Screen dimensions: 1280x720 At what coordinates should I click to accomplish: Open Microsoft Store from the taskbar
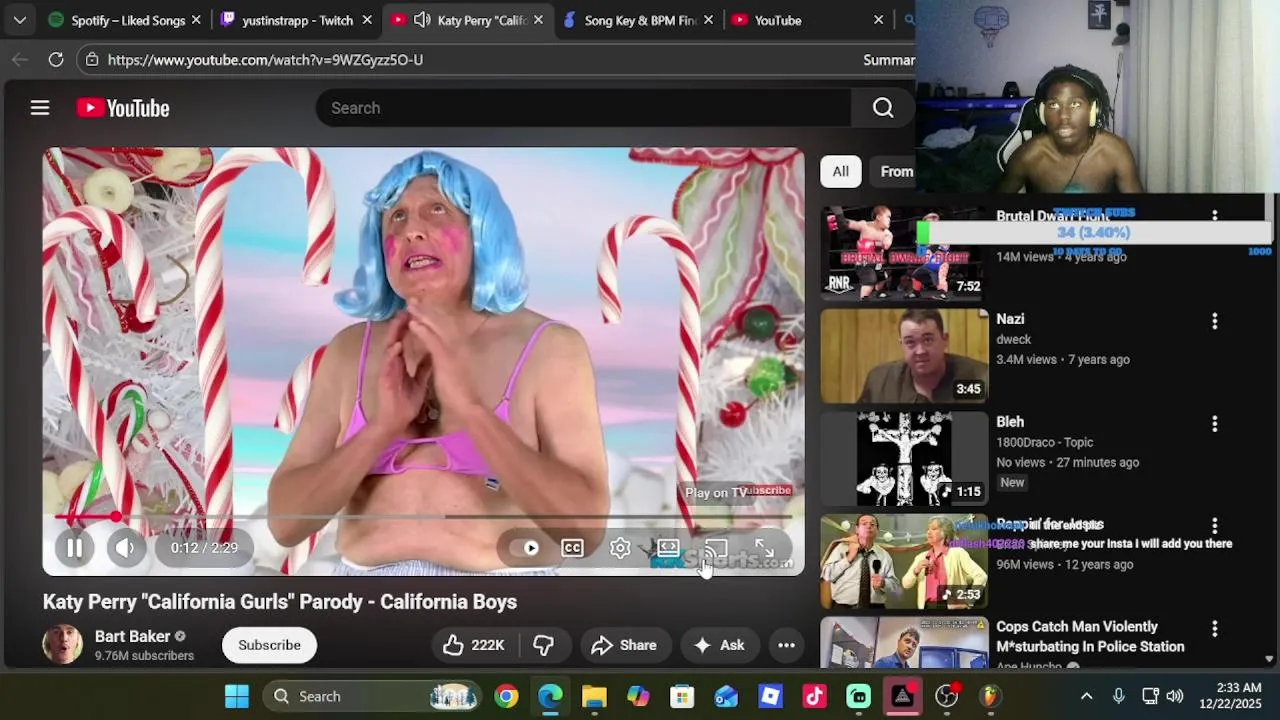[x=682, y=696]
